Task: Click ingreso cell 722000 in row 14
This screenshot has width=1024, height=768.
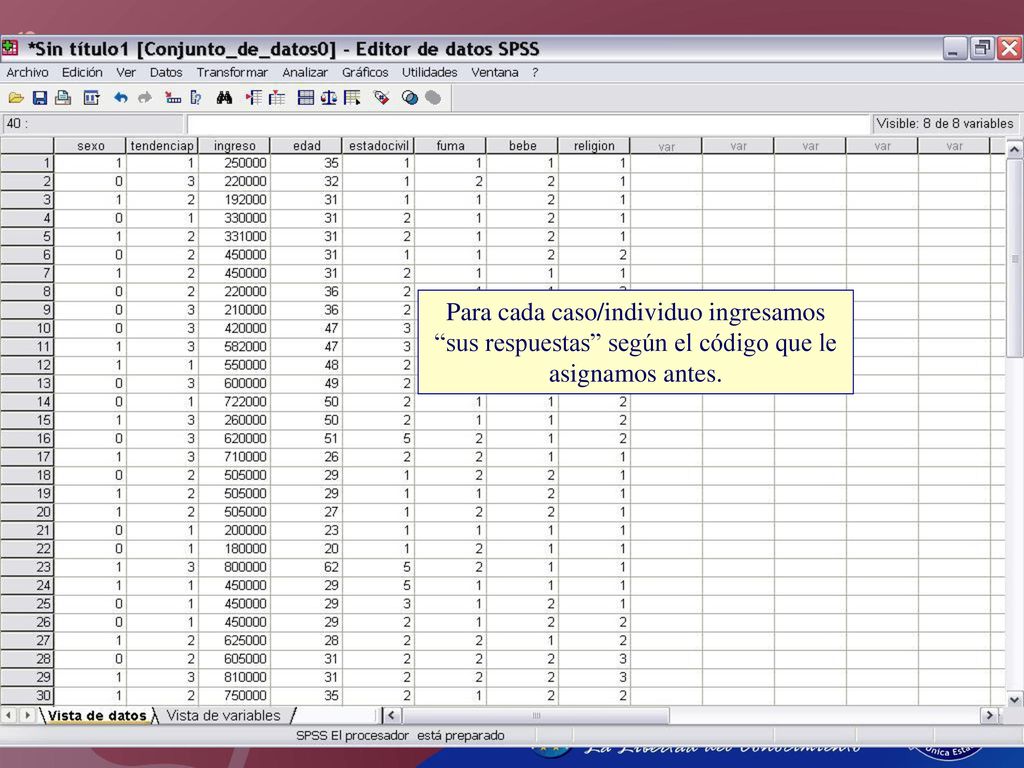Action: (x=234, y=402)
